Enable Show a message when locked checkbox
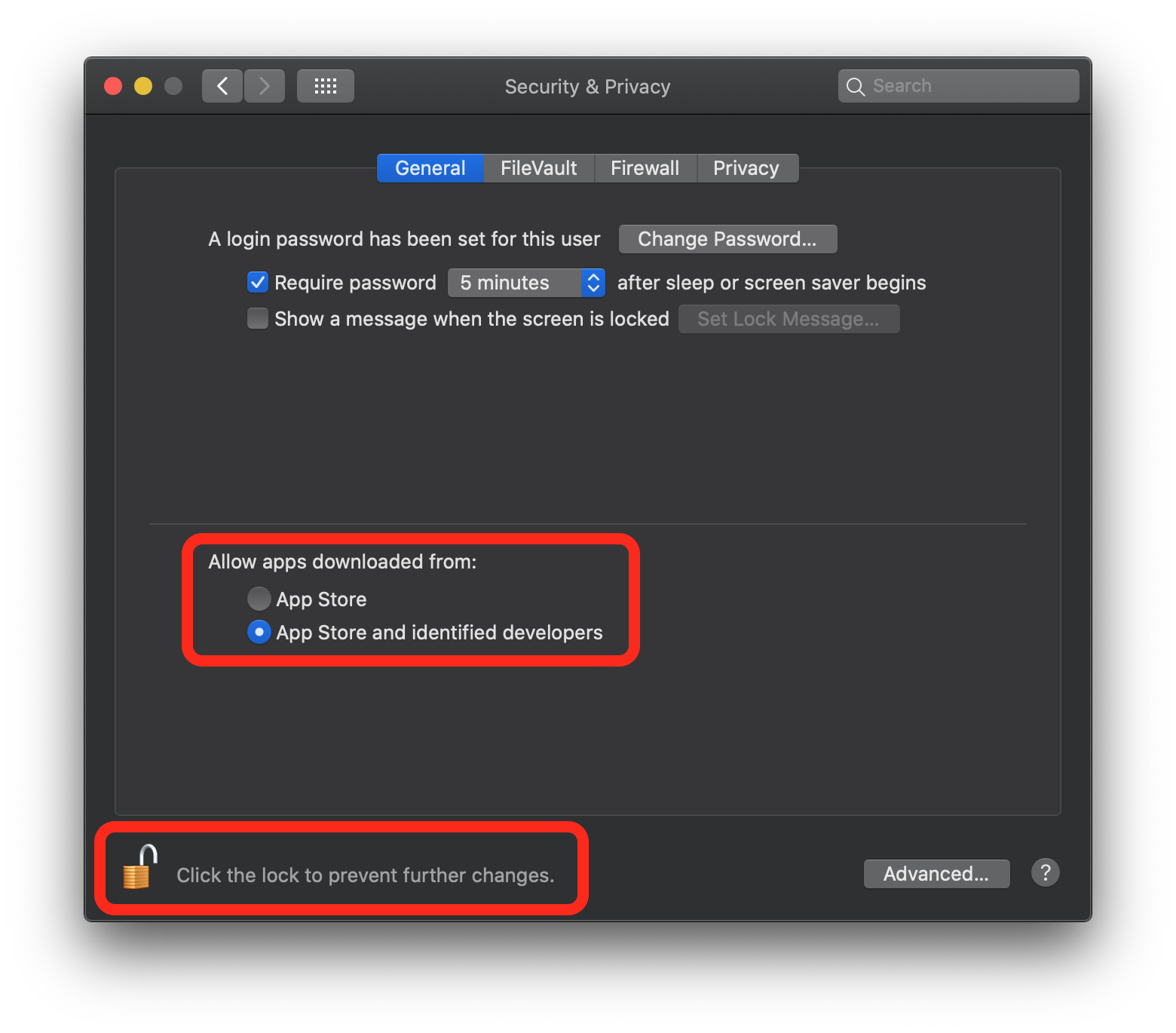This screenshot has height=1033, width=1176. pyautogui.click(x=258, y=319)
